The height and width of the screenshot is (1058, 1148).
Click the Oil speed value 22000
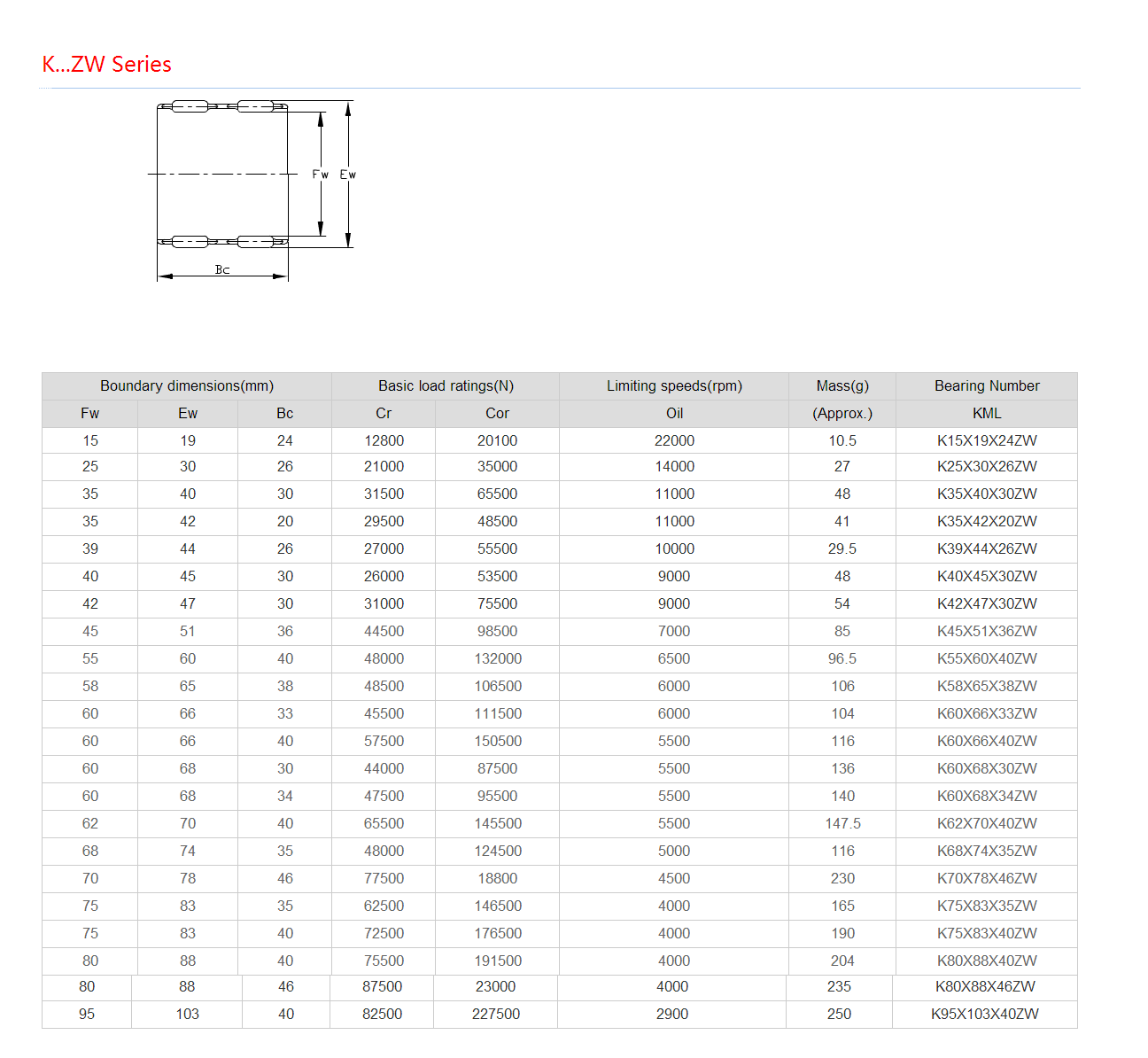tap(674, 440)
